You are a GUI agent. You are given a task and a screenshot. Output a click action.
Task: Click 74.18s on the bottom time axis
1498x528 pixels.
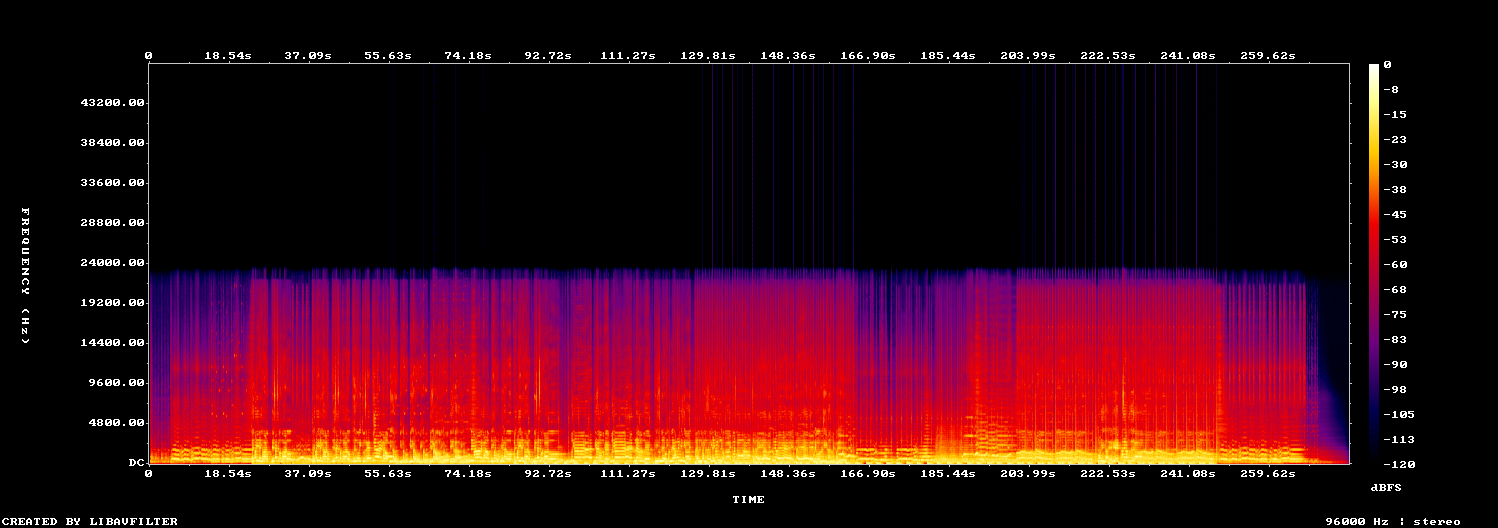click(x=468, y=474)
